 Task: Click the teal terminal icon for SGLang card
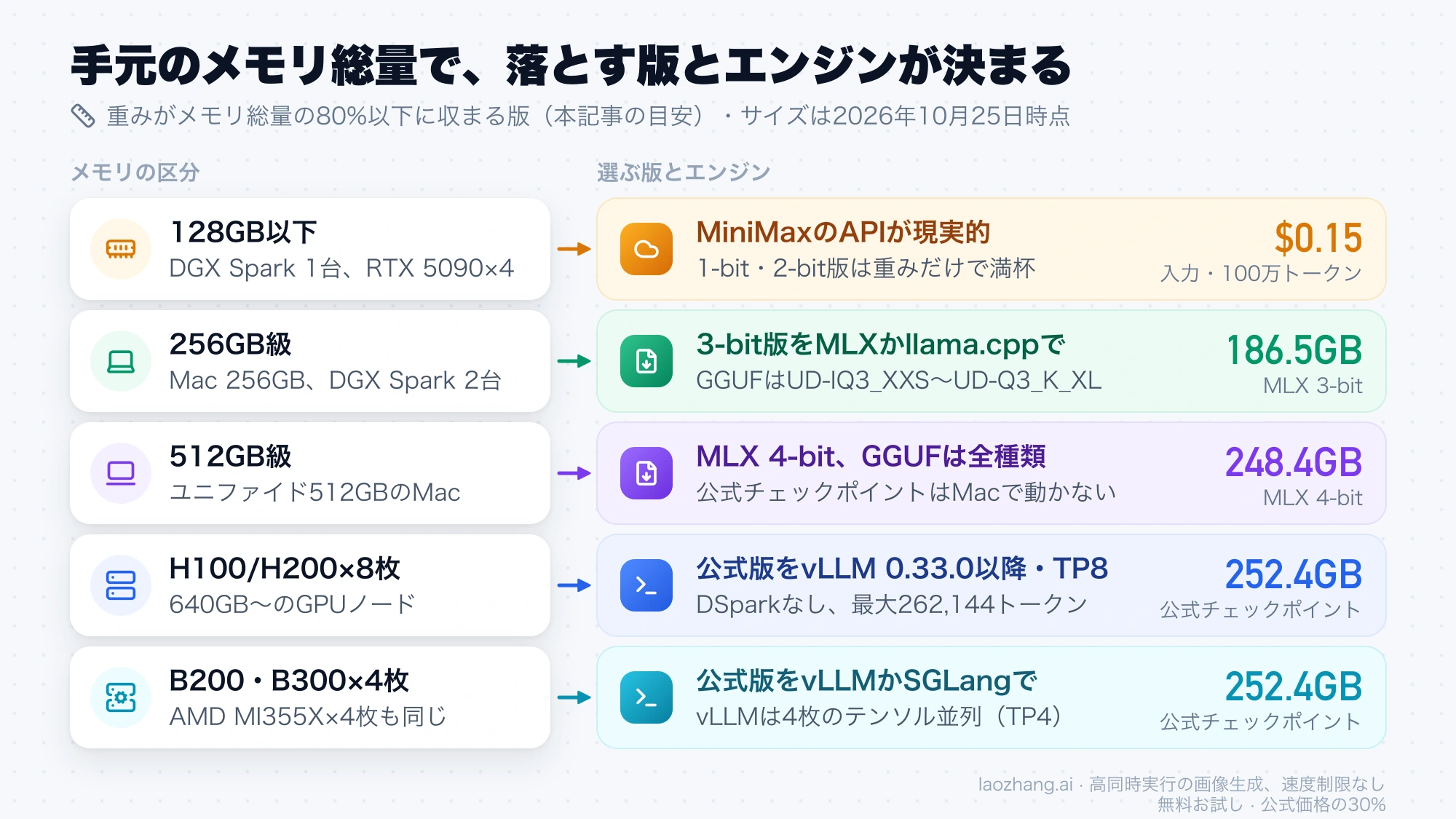pyautogui.click(x=646, y=697)
